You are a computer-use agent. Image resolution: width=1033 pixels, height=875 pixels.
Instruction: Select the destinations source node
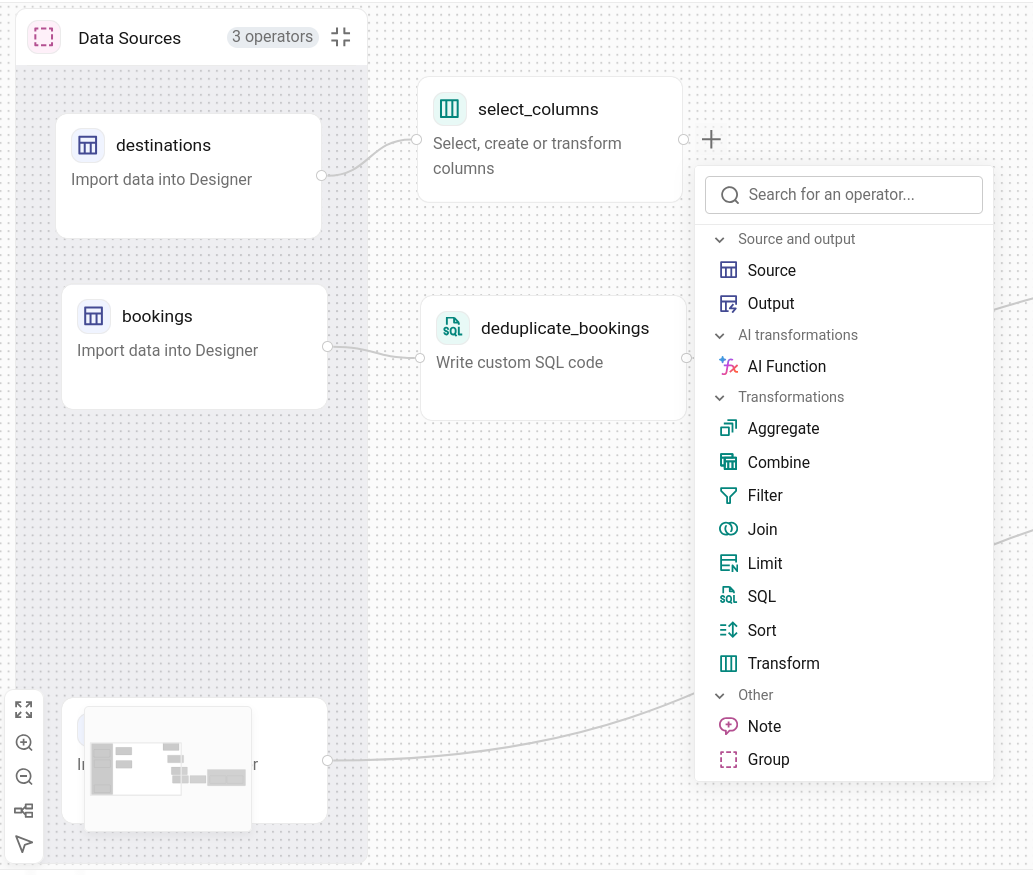coord(189,177)
